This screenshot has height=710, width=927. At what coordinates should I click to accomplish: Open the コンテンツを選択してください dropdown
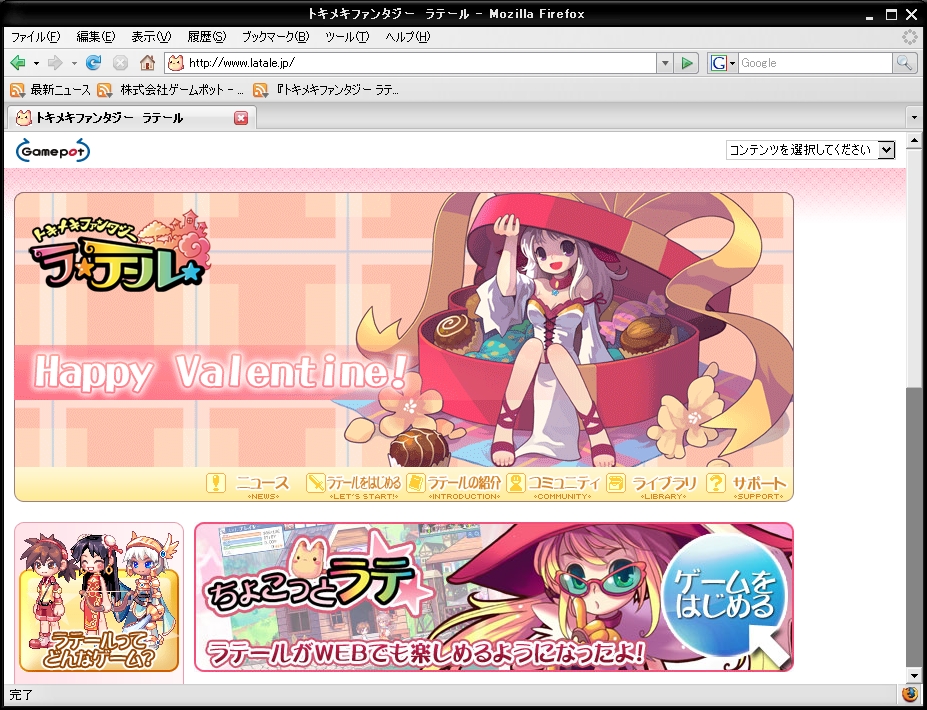click(x=811, y=150)
